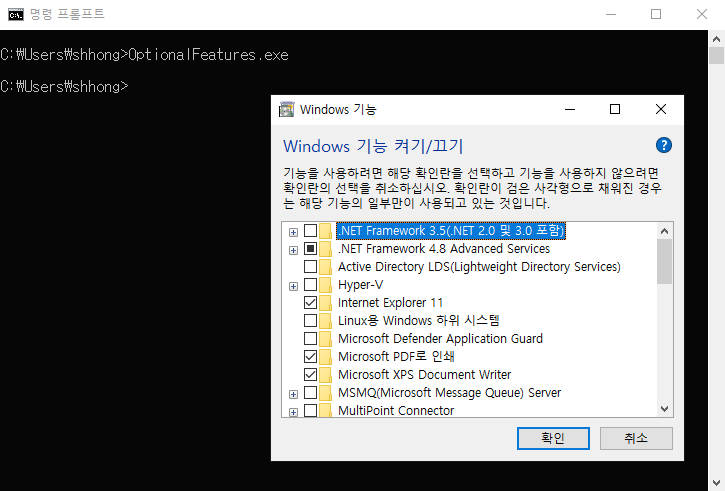725x491 pixels.
Task: Select the Active Directory LDS item label
Action: point(479,267)
